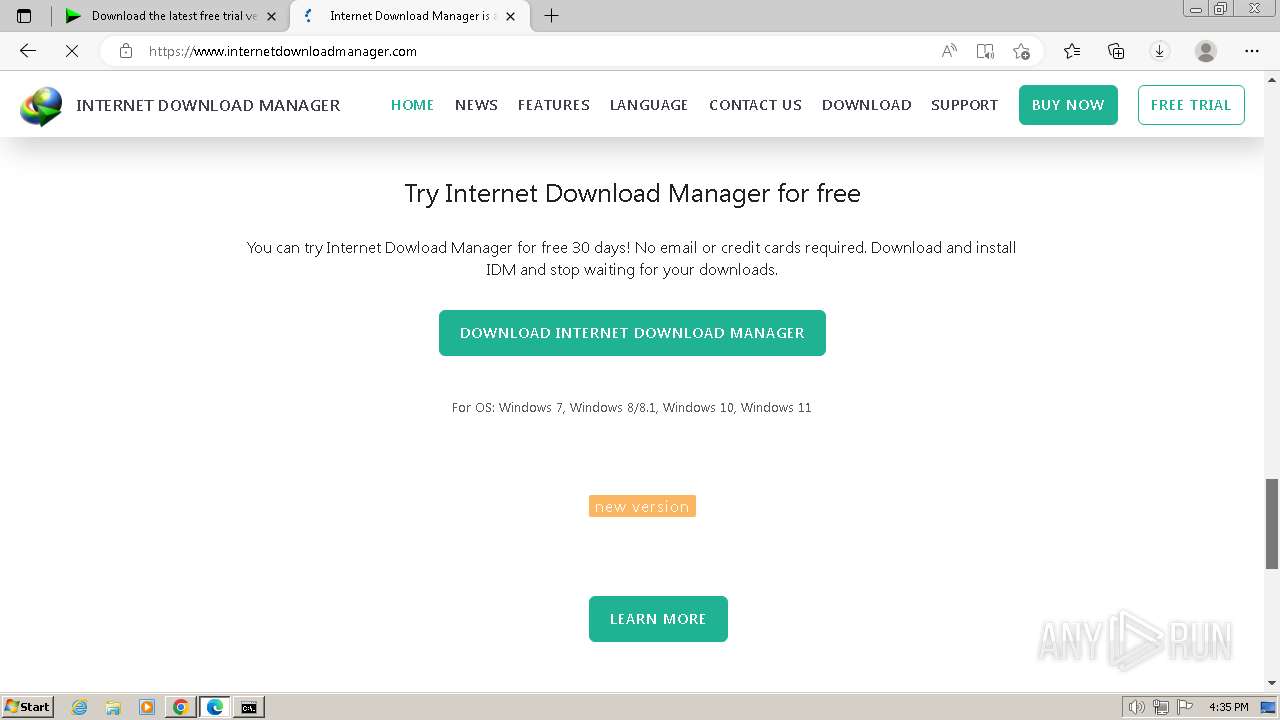Focus the address bar URL field
This screenshot has width=1280, height=720.
click(x=540, y=51)
